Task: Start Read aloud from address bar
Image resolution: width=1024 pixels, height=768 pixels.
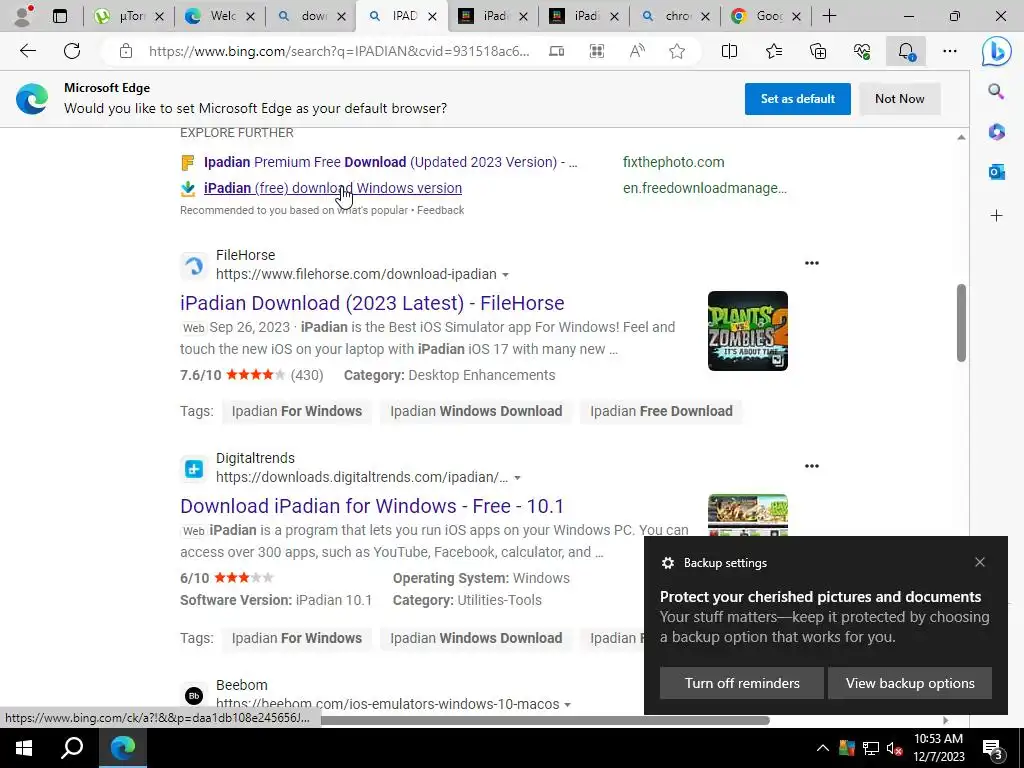Action: point(637,51)
